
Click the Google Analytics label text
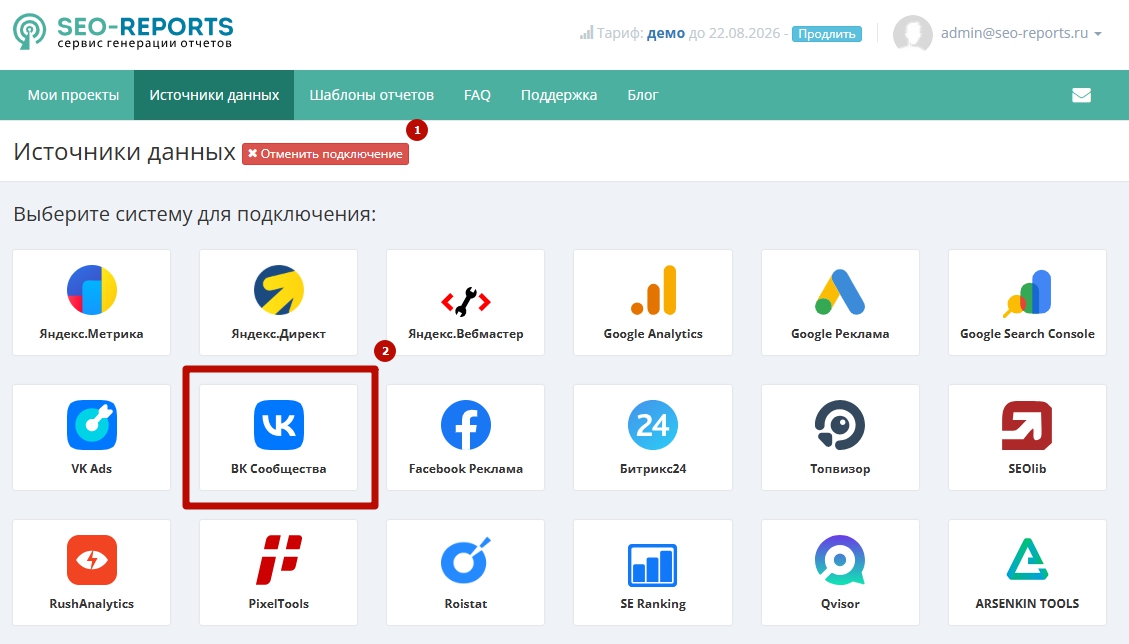[x=653, y=334]
